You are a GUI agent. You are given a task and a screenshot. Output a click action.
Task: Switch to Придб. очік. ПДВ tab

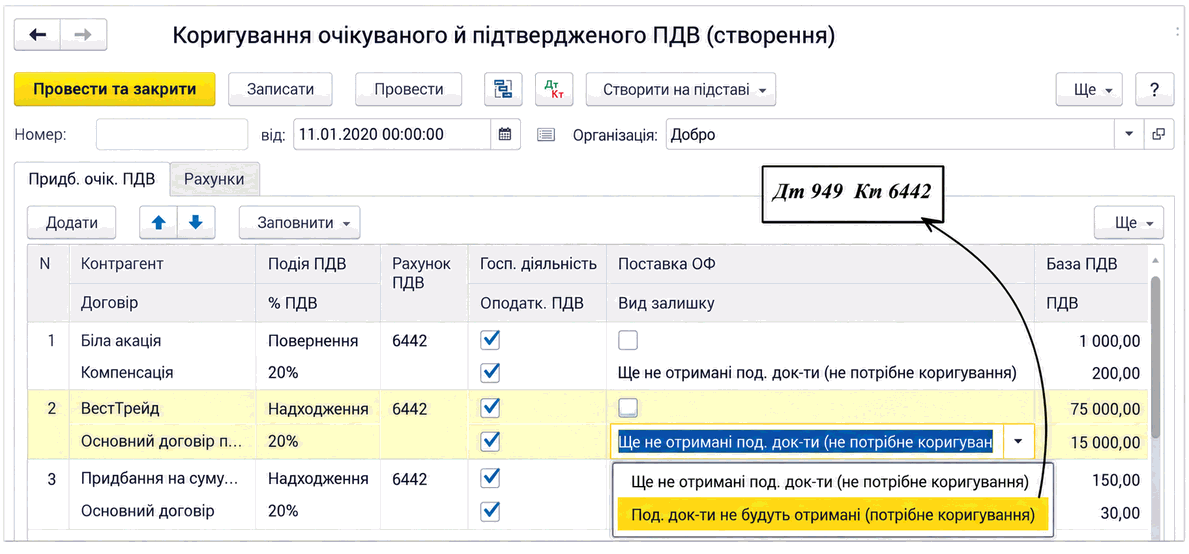(x=92, y=179)
